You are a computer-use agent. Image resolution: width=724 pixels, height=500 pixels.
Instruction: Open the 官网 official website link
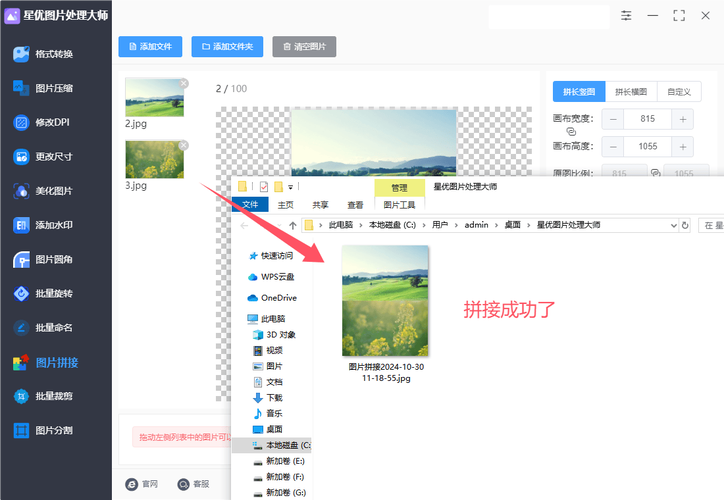[x=142, y=484]
